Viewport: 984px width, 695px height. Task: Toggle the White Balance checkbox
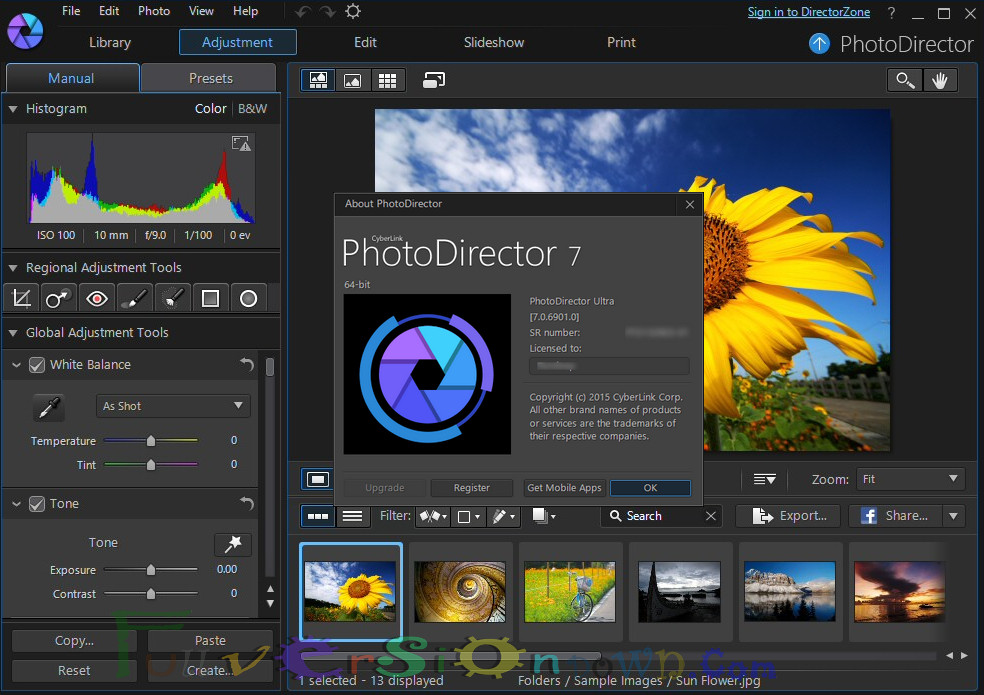[x=37, y=365]
